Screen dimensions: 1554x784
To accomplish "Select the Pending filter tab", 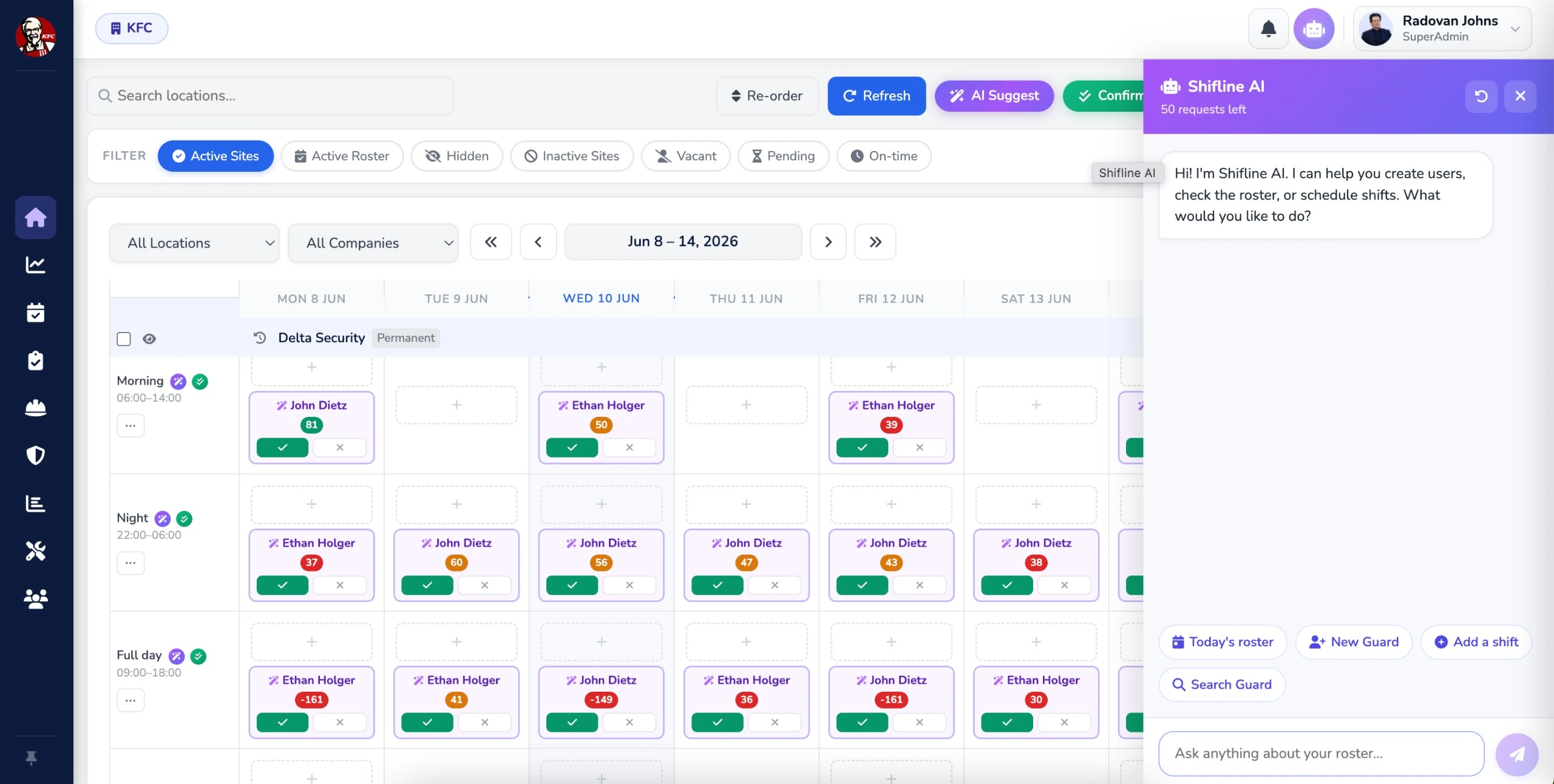I will 783,156.
